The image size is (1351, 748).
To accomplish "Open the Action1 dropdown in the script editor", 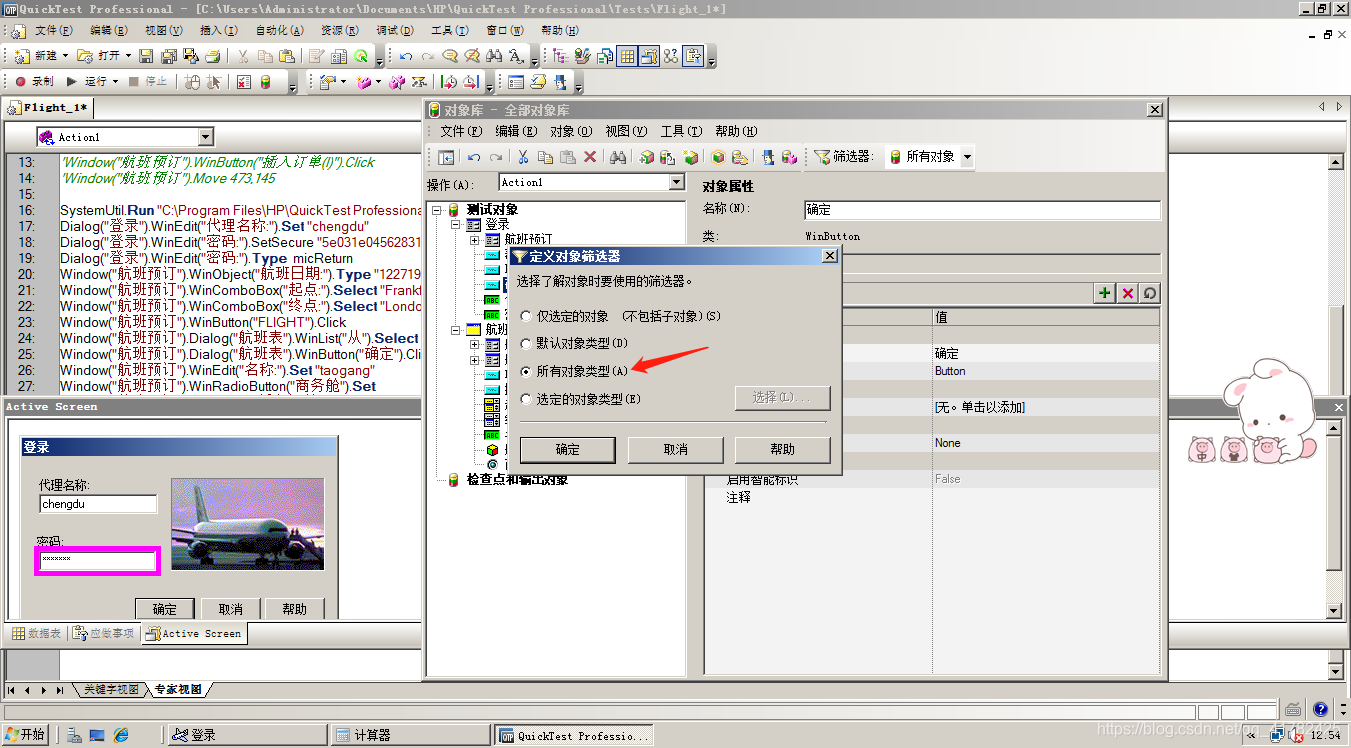I will [206, 137].
